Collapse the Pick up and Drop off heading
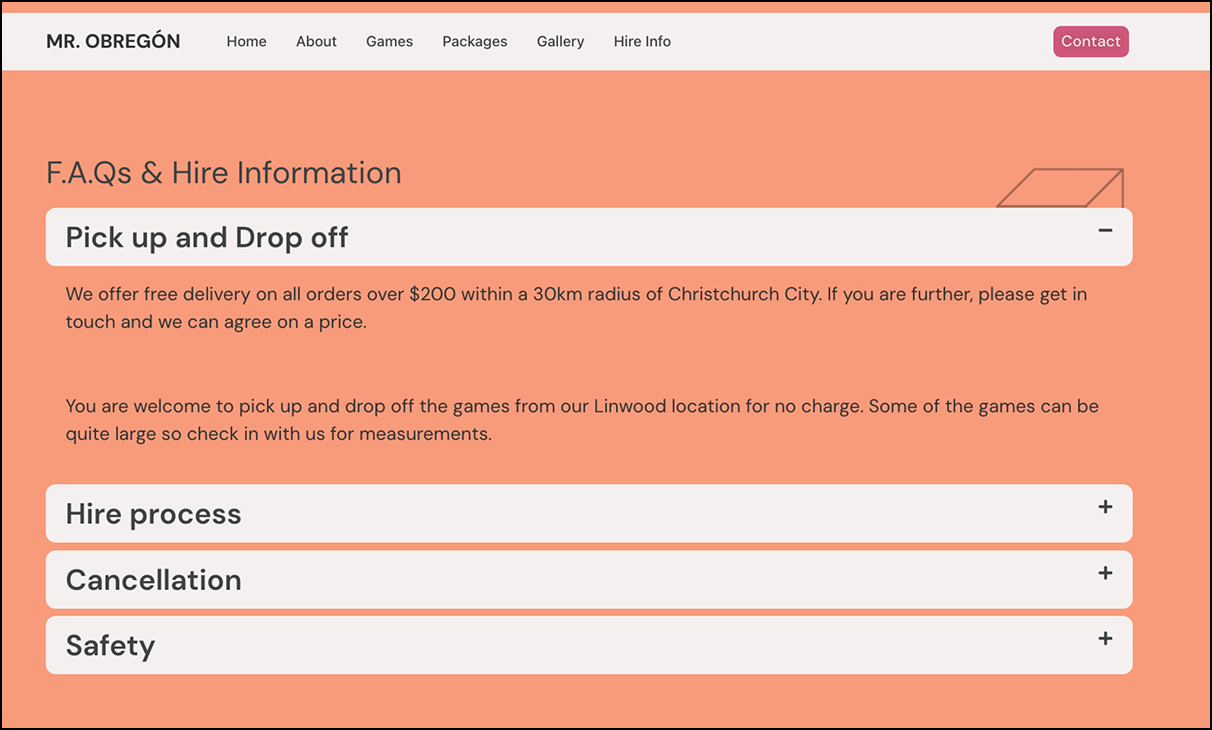The width and height of the screenshot is (1212, 730). [x=207, y=238]
